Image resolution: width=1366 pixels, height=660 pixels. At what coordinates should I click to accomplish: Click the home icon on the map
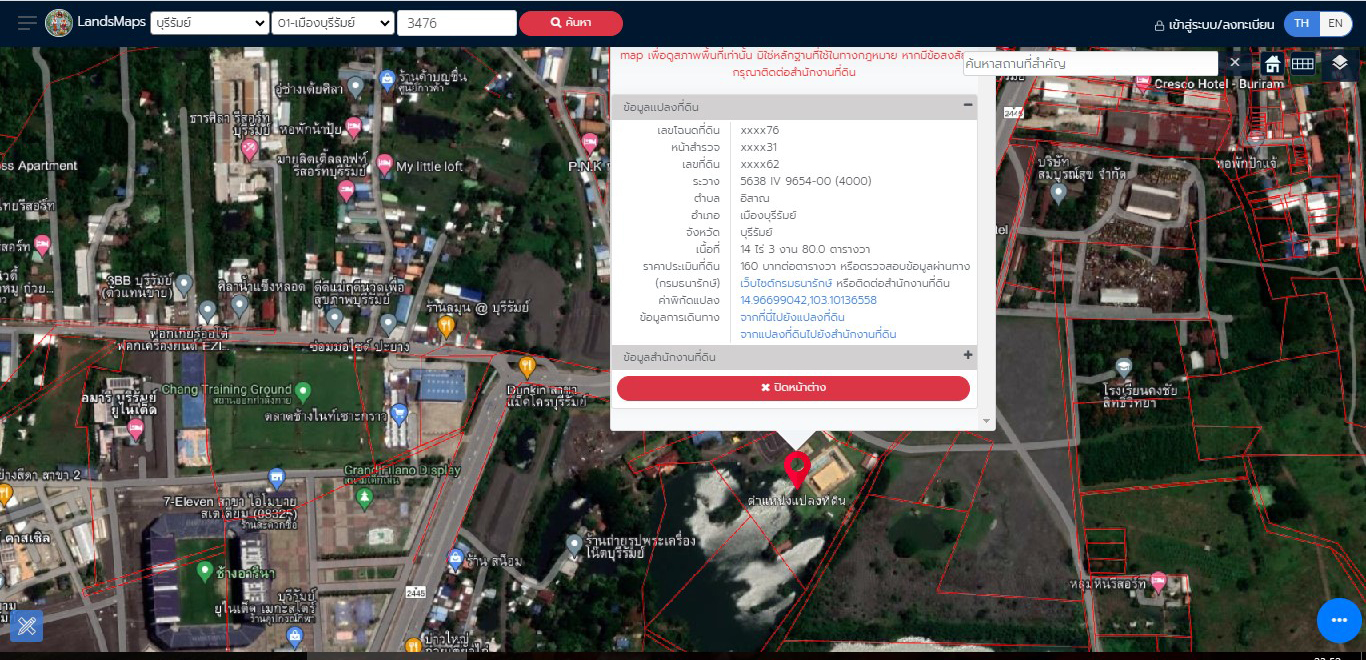(1273, 64)
